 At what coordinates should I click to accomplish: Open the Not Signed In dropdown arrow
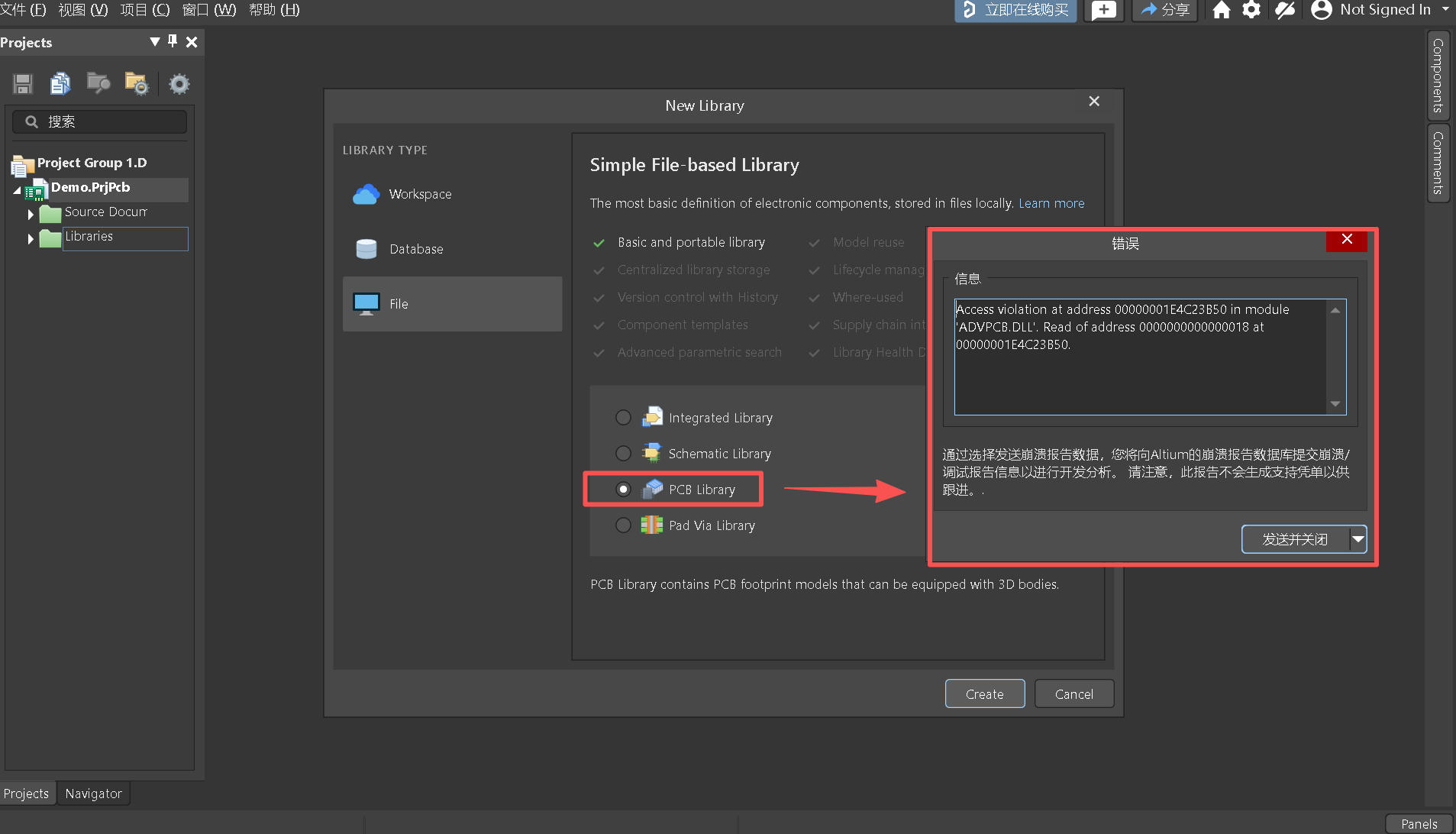1445,9
